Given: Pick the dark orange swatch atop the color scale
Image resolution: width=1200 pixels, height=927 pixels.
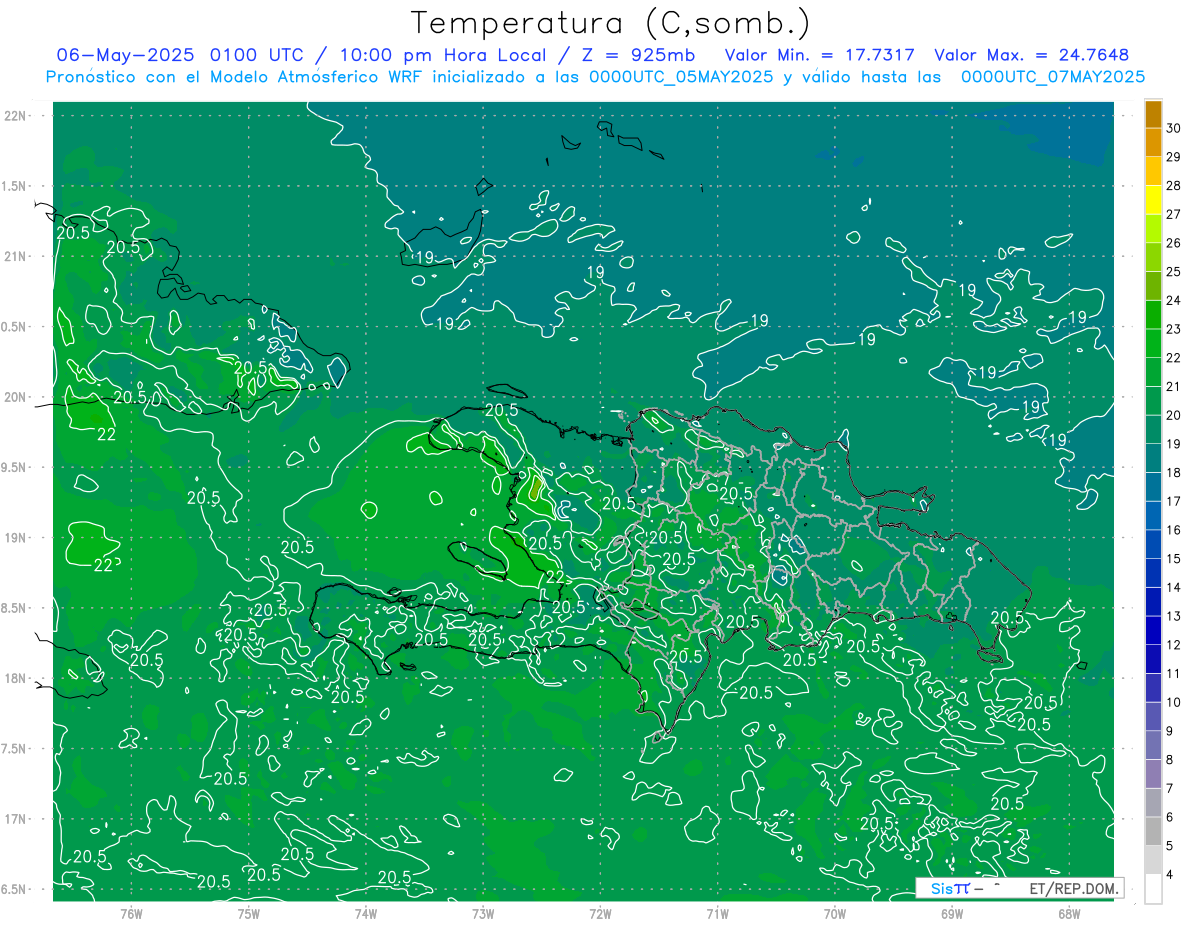Looking at the screenshot, I should [x=1153, y=114].
